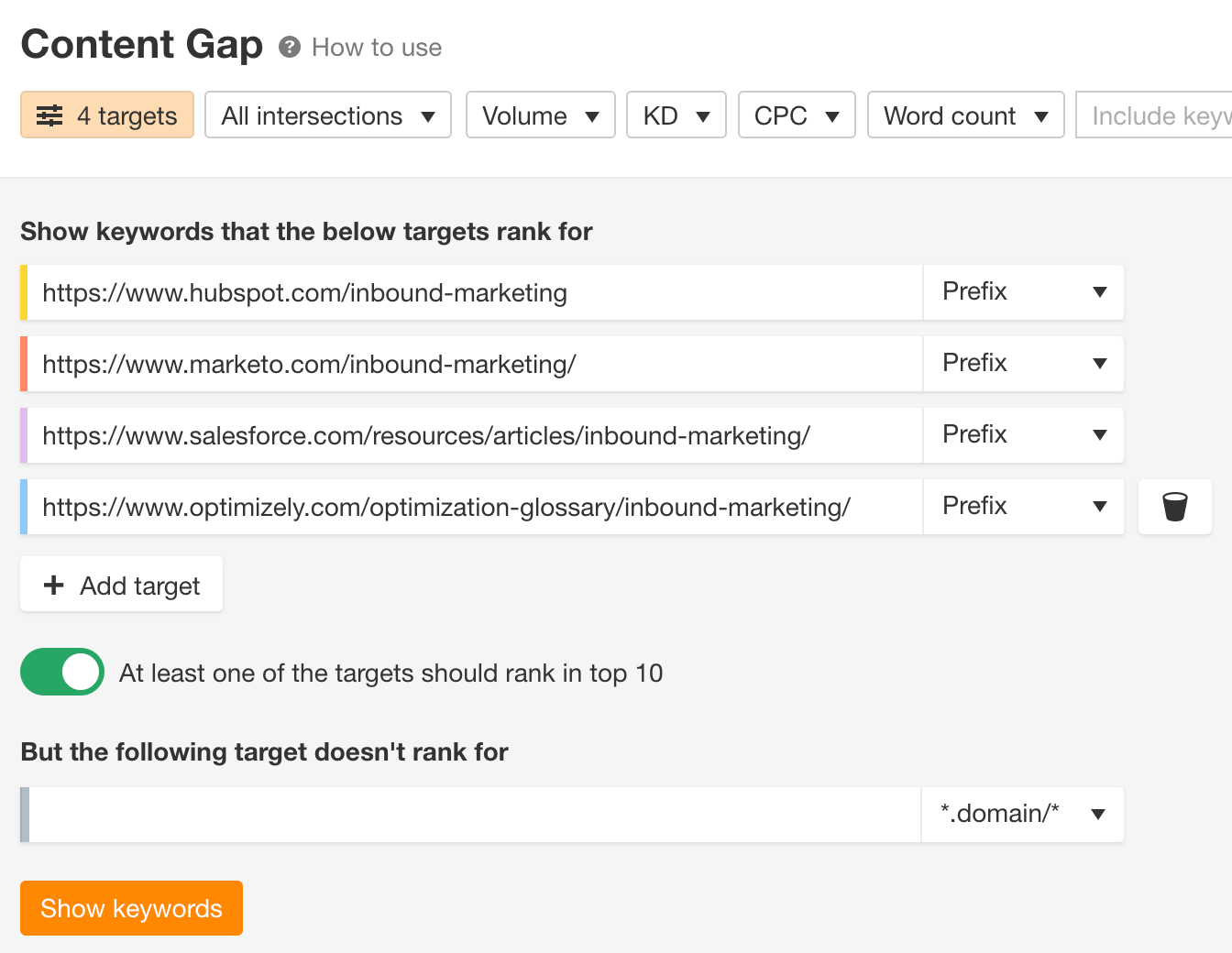
Task: Click the salesforce URL input field
Action: point(474,435)
